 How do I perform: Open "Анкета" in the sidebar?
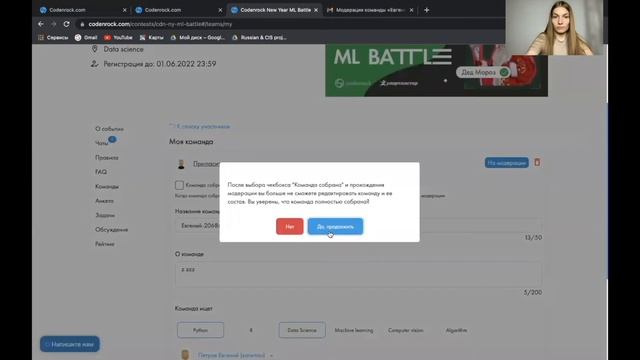[x=104, y=201]
